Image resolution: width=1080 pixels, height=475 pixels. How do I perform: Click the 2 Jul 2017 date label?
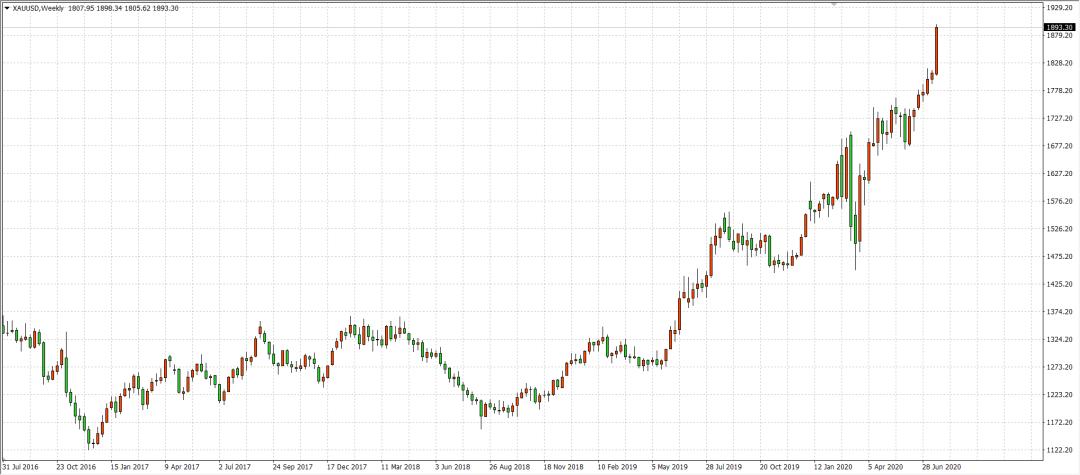(236, 465)
